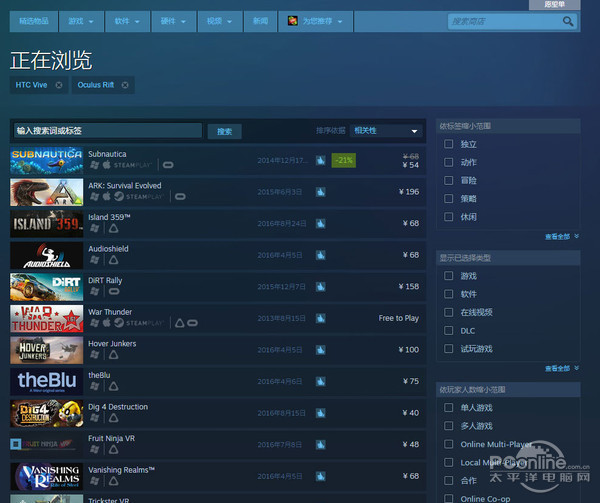This screenshot has height=503, width=600.
Task: Open the 新闻 store tab
Action: [260, 21]
